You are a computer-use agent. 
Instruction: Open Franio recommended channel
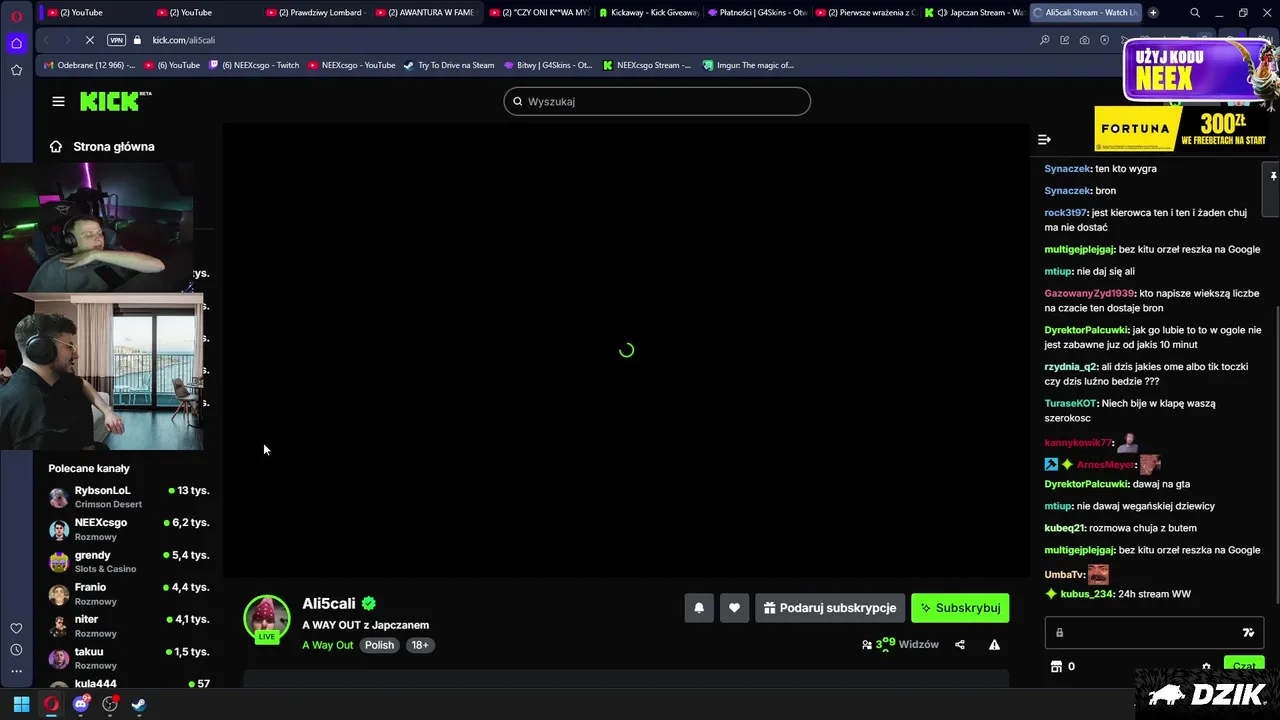point(128,594)
